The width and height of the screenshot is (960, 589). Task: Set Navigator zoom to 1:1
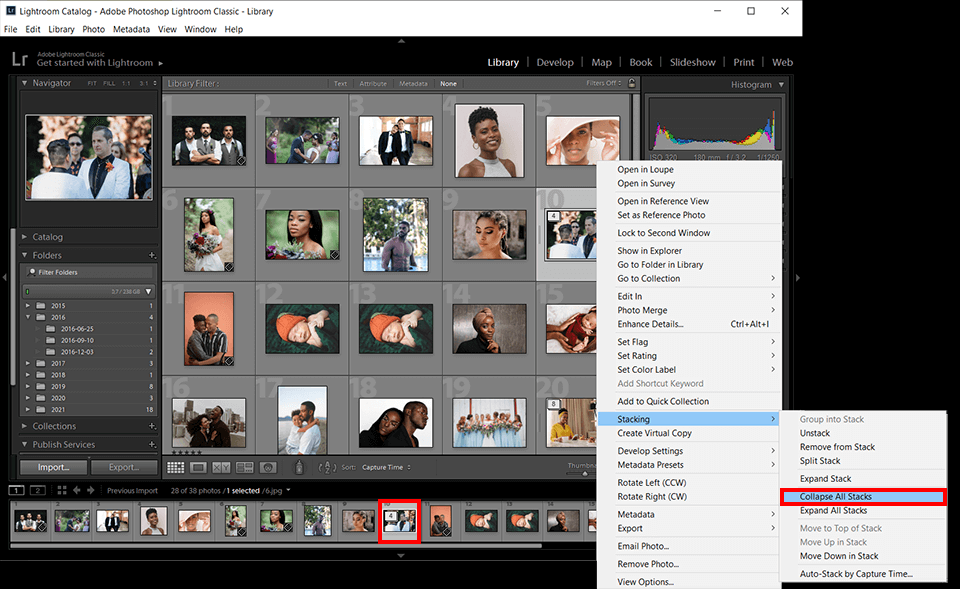pos(126,83)
